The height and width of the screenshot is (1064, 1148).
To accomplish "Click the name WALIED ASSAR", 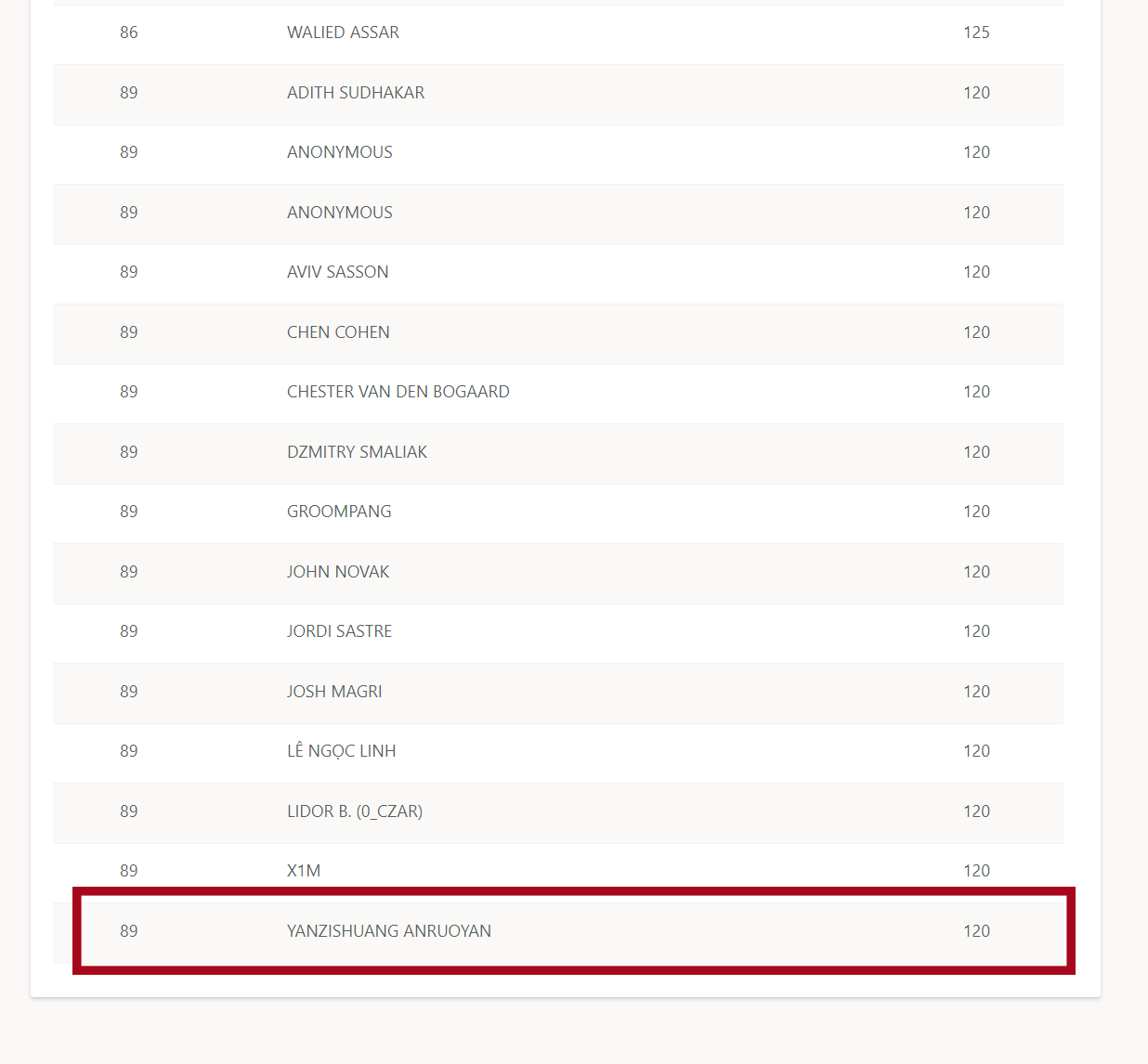I will pyautogui.click(x=343, y=32).
